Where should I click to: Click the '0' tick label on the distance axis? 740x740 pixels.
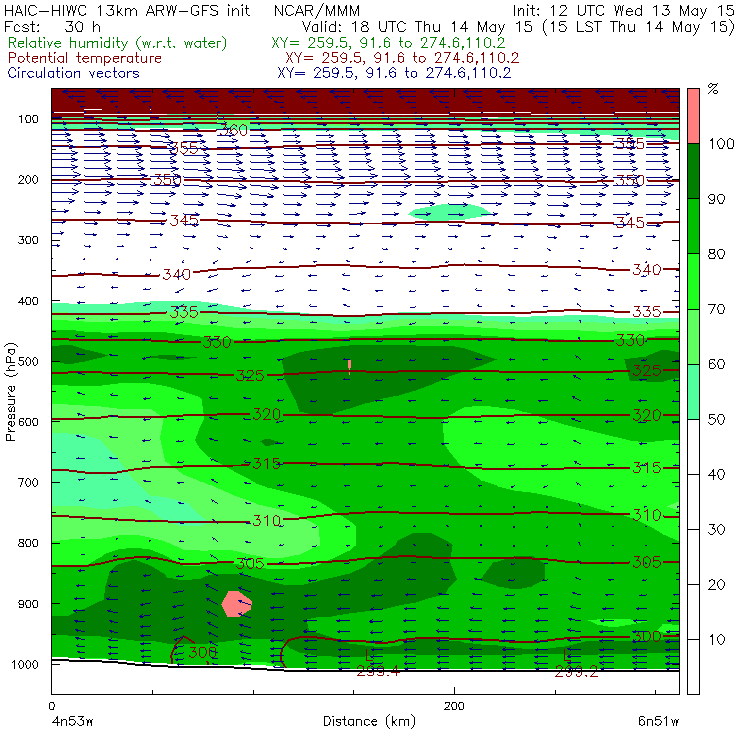(51, 706)
